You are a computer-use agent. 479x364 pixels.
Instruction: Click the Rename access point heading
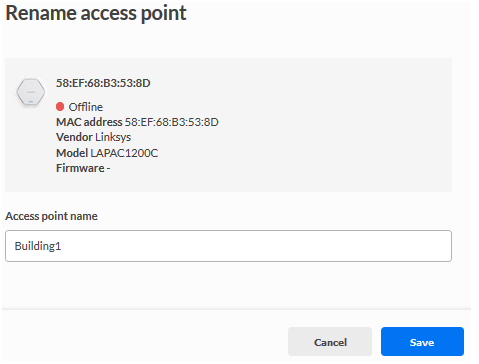[96, 13]
